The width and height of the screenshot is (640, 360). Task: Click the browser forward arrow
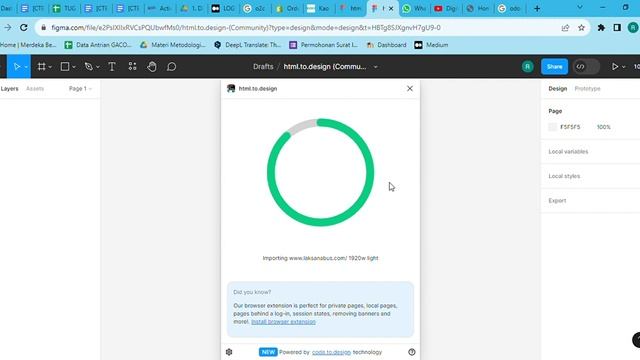click(8, 27)
